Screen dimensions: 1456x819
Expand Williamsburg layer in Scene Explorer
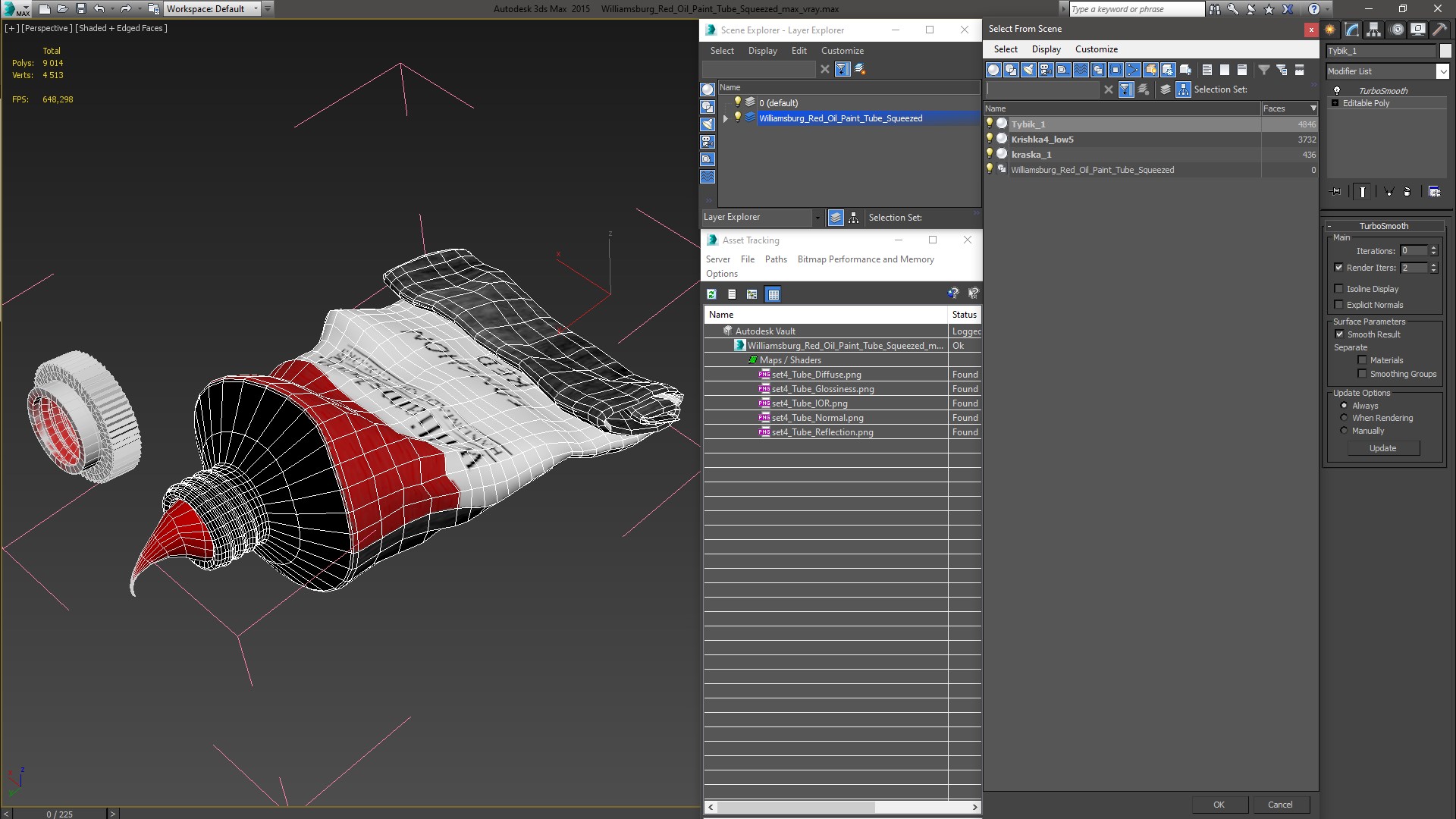pyautogui.click(x=725, y=118)
